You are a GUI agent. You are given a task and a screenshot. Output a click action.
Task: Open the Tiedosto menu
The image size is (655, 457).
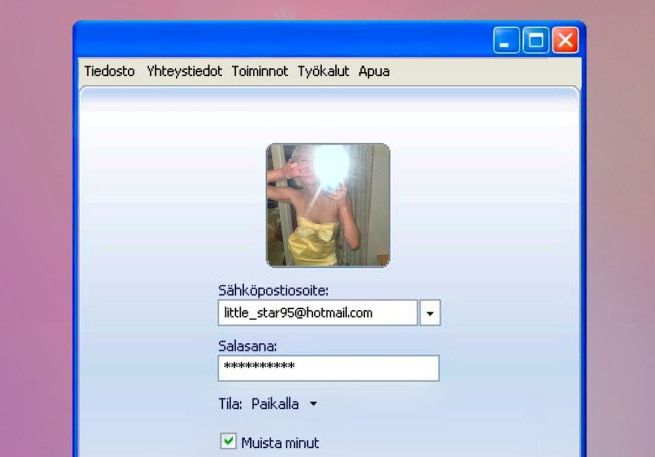pos(109,71)
